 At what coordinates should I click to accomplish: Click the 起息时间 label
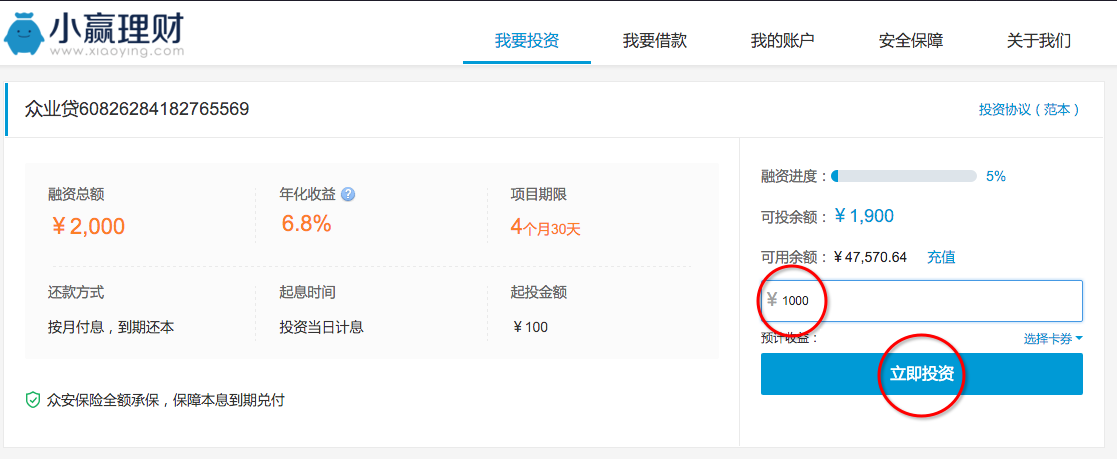coord(307,292)
